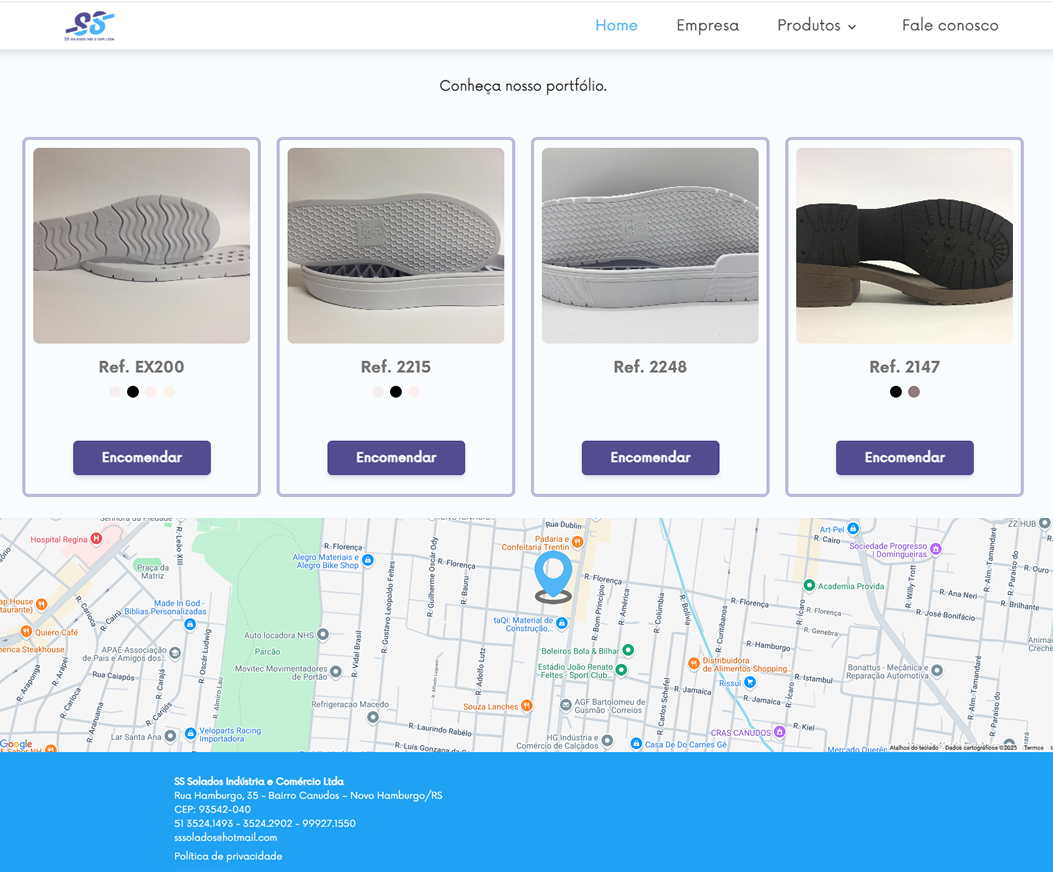Click Encomendar for Ref. EX200

(x=142, y=457)
